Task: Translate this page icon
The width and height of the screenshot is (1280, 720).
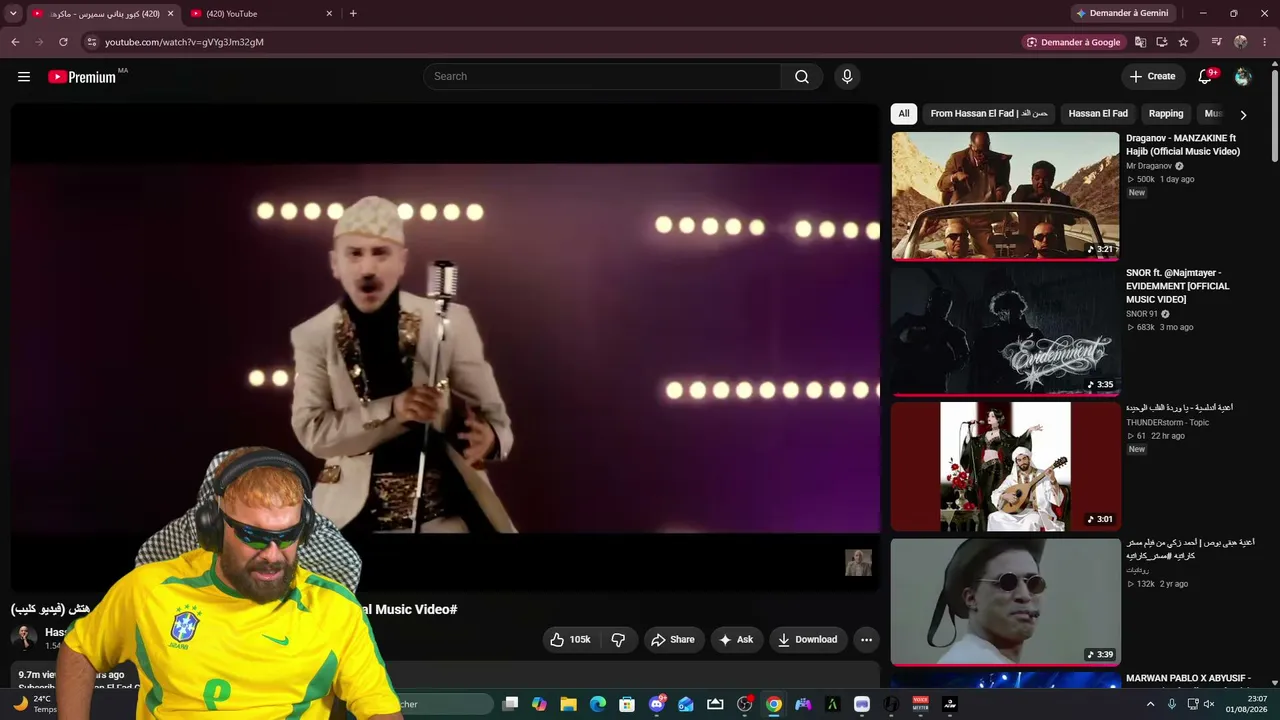Action: click(x=1140, y=42)
